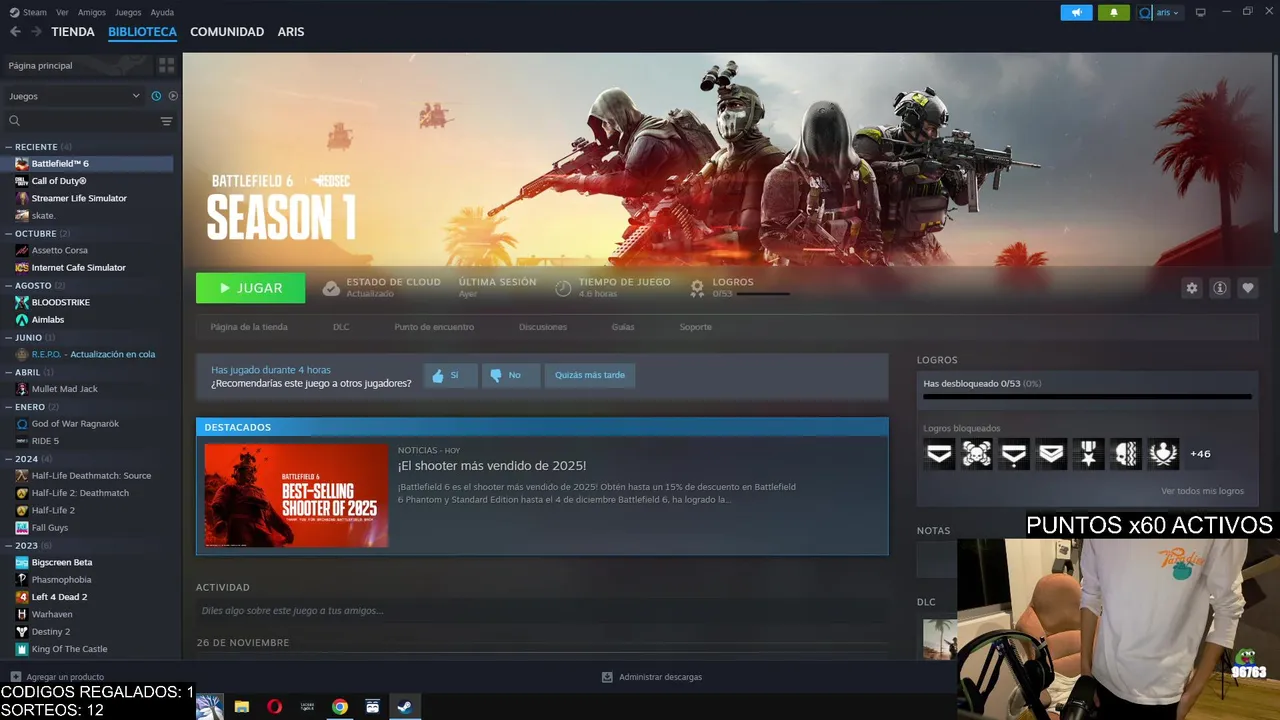Click the Agregar un producto plus icon
The height and width of the screenshot is (720, 1280).
tap(15, 677)
